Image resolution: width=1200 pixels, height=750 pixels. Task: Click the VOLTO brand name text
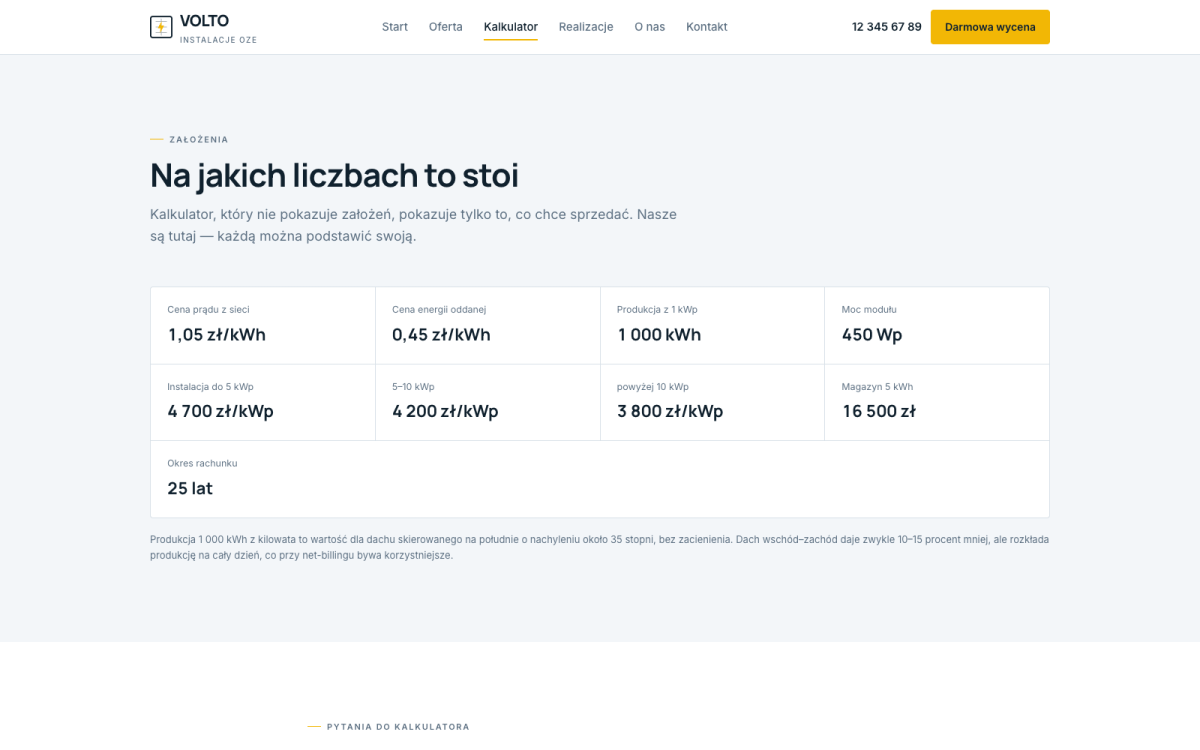tap(204, 21)
